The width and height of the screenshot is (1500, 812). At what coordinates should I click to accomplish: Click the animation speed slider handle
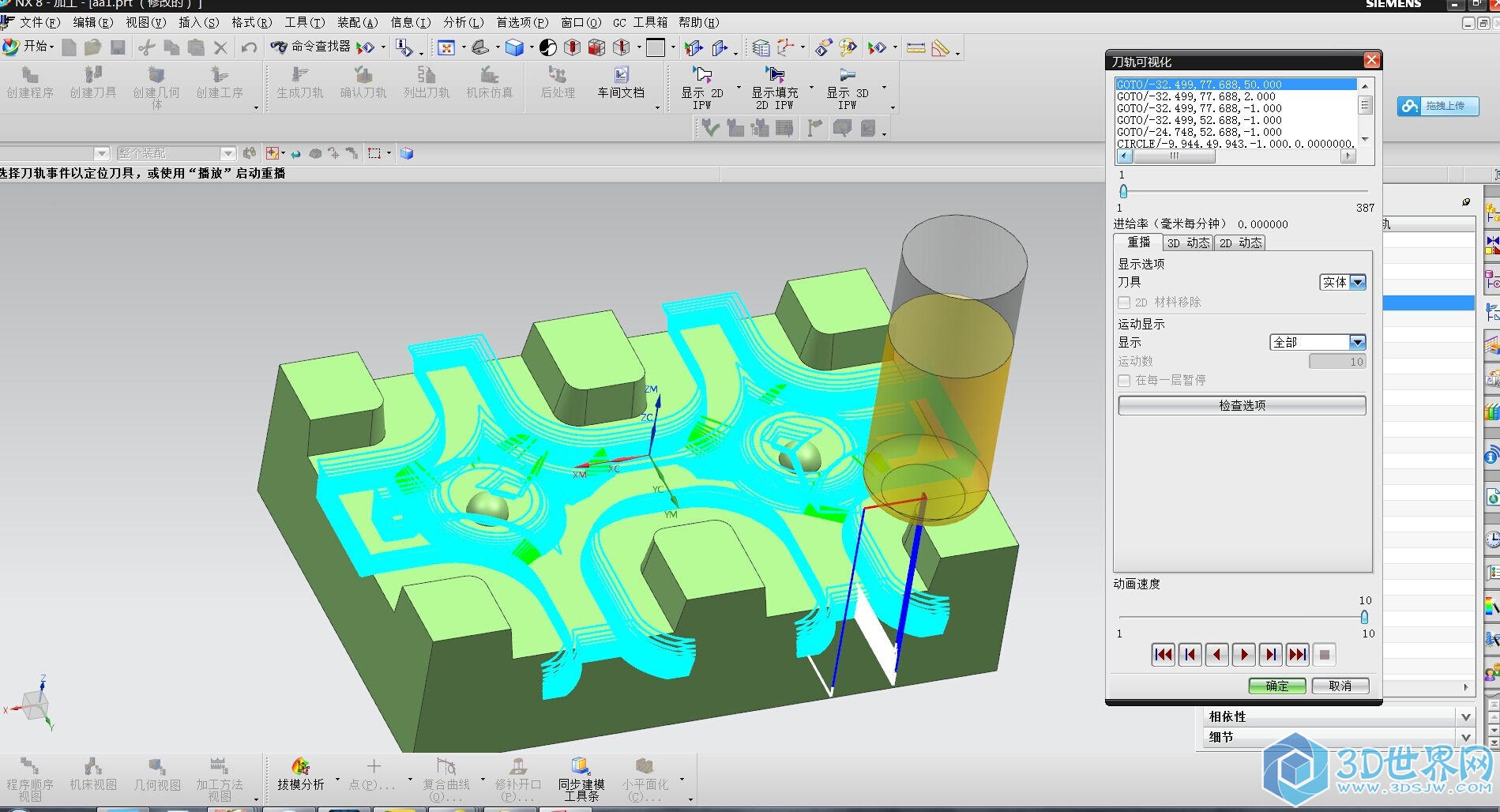pyautogui.click(x=1364, y=617)
